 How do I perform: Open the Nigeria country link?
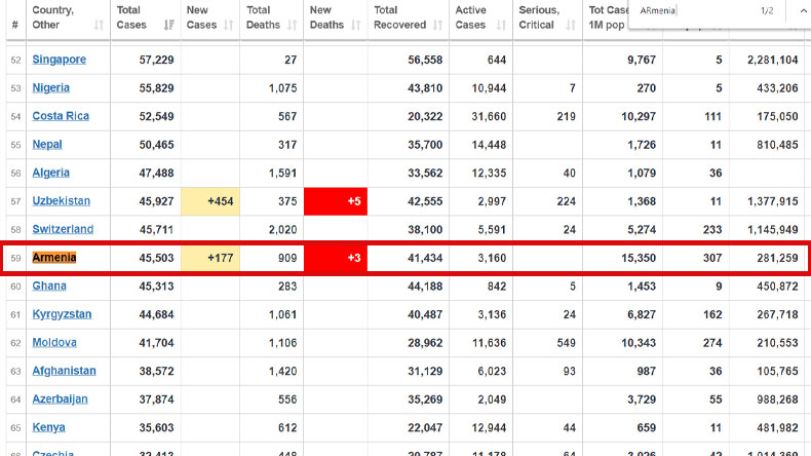click(51, 88)
